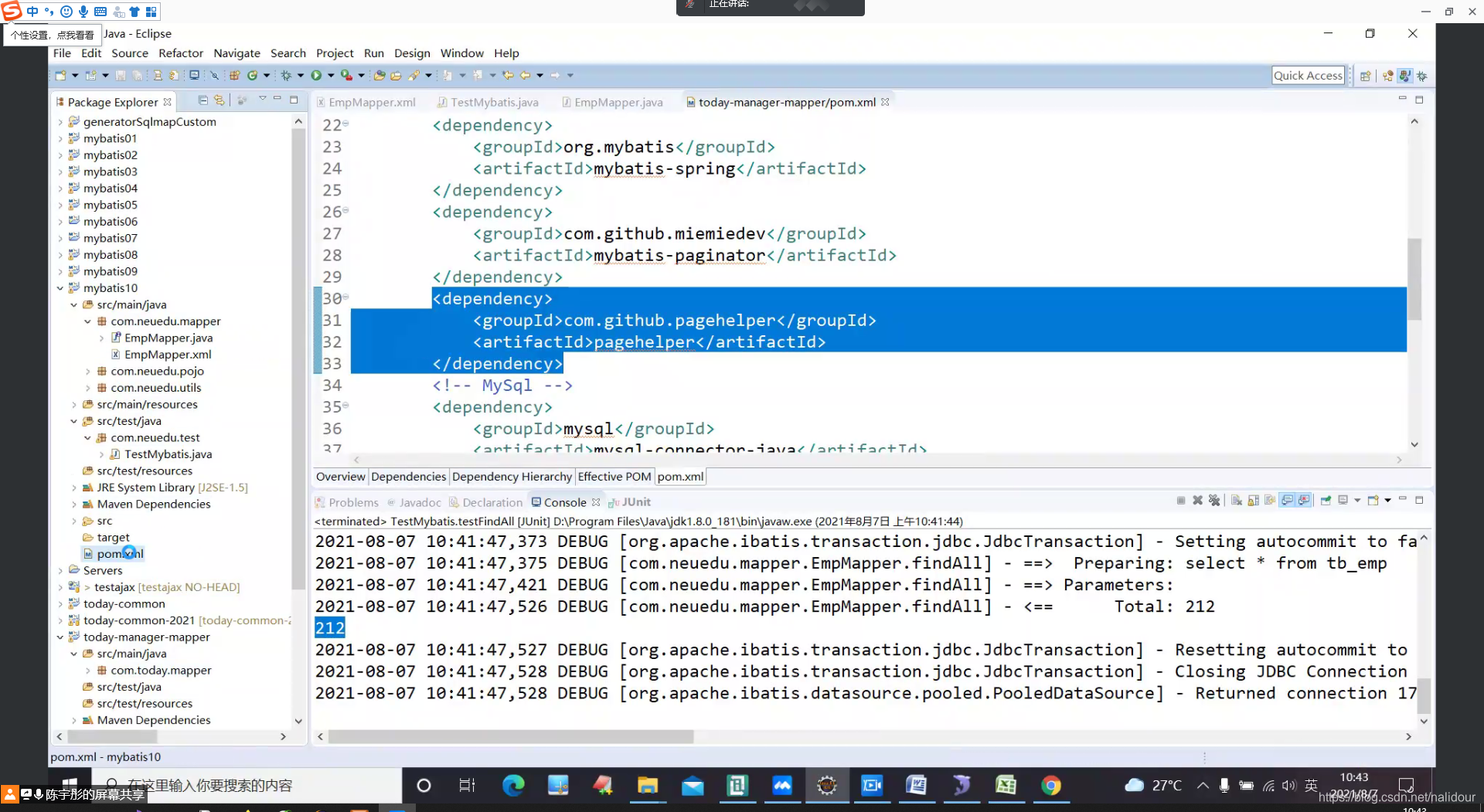Click the Quick Access search field

click(1308, 76)
